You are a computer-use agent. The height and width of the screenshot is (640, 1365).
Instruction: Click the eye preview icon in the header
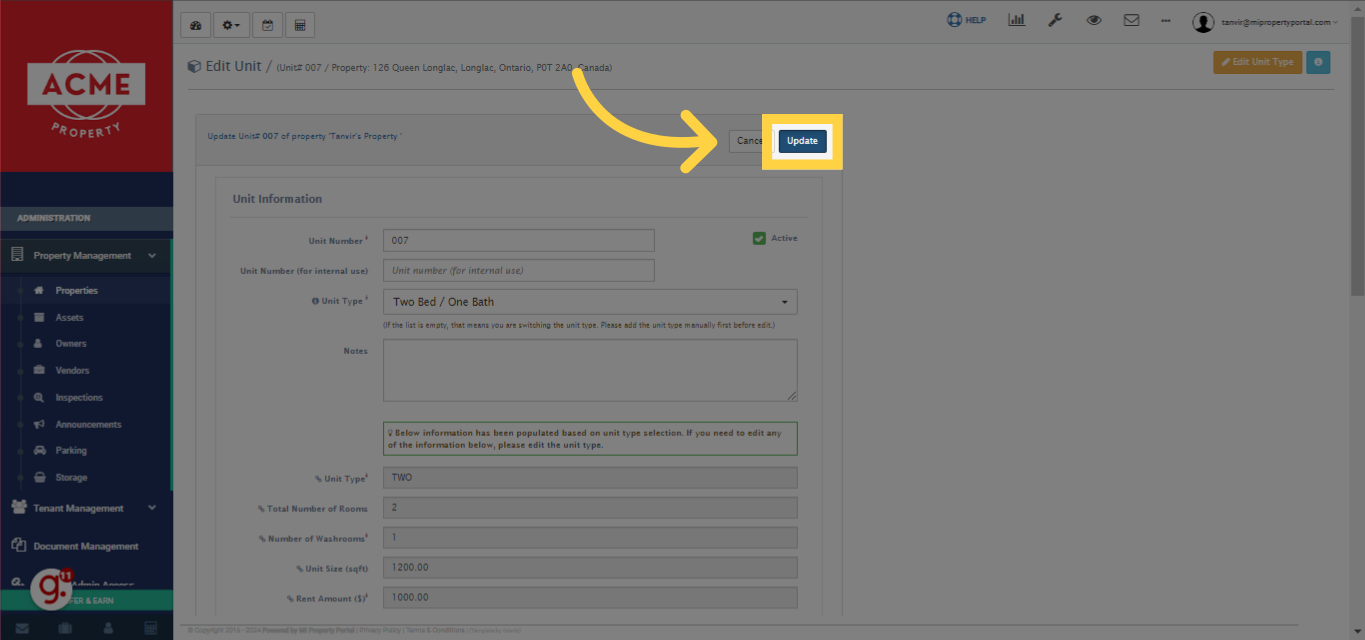1093,19
